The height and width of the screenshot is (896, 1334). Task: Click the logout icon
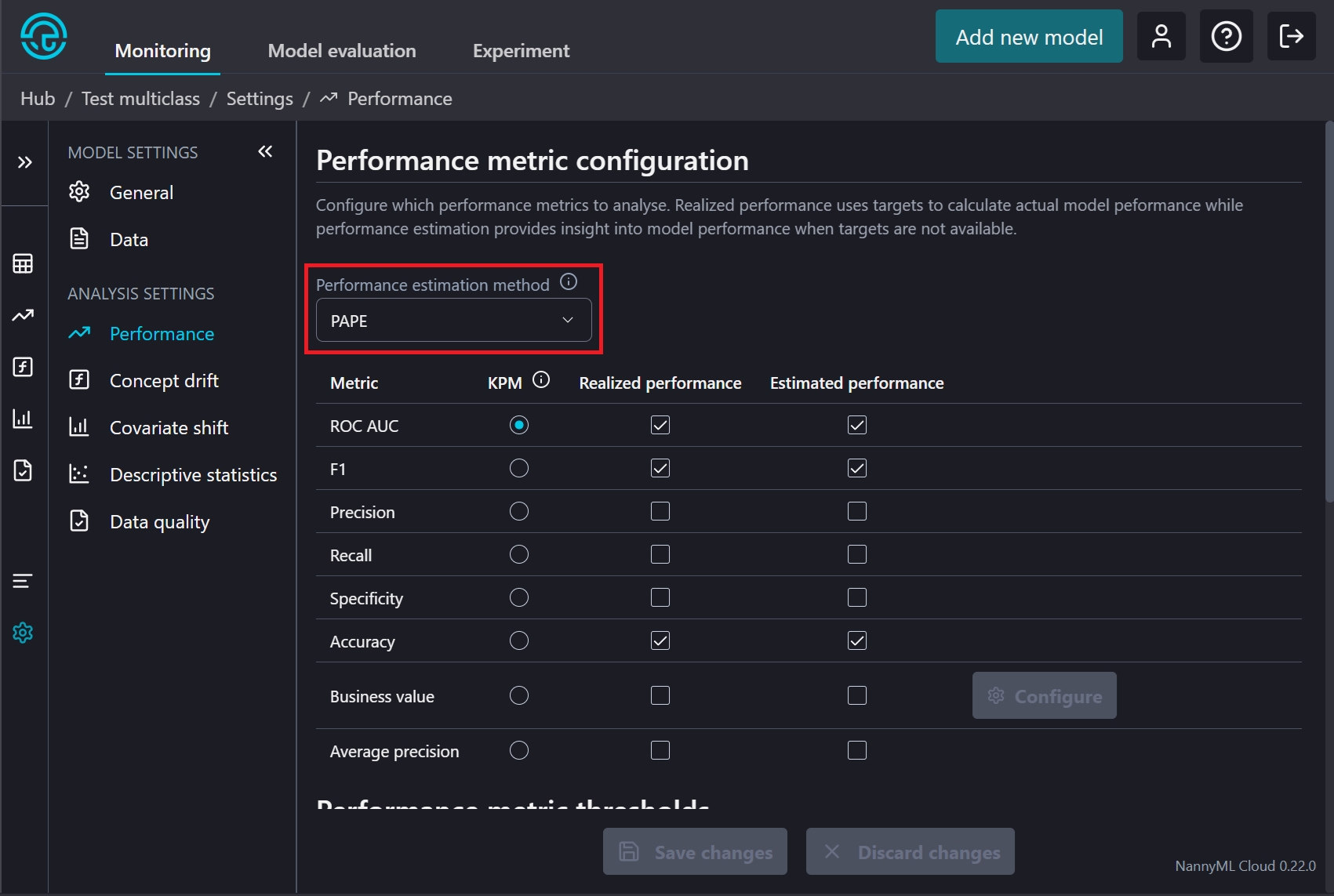click(x=1291, y=36)
